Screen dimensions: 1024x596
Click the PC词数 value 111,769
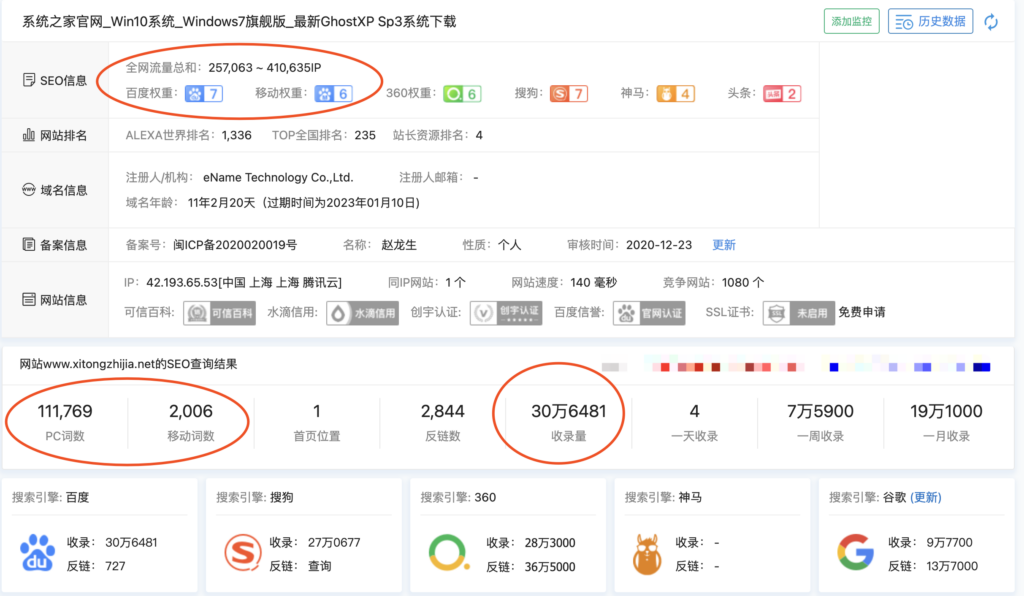[x=65, y=411]
